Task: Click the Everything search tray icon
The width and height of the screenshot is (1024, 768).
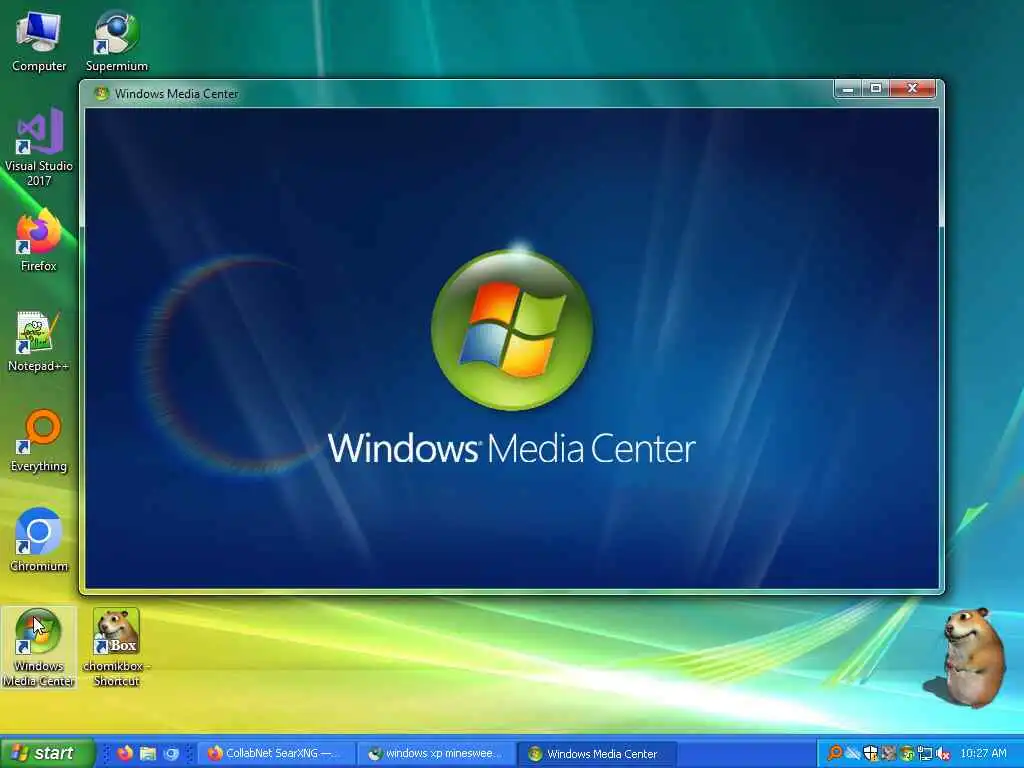Action: click(835, 754)
